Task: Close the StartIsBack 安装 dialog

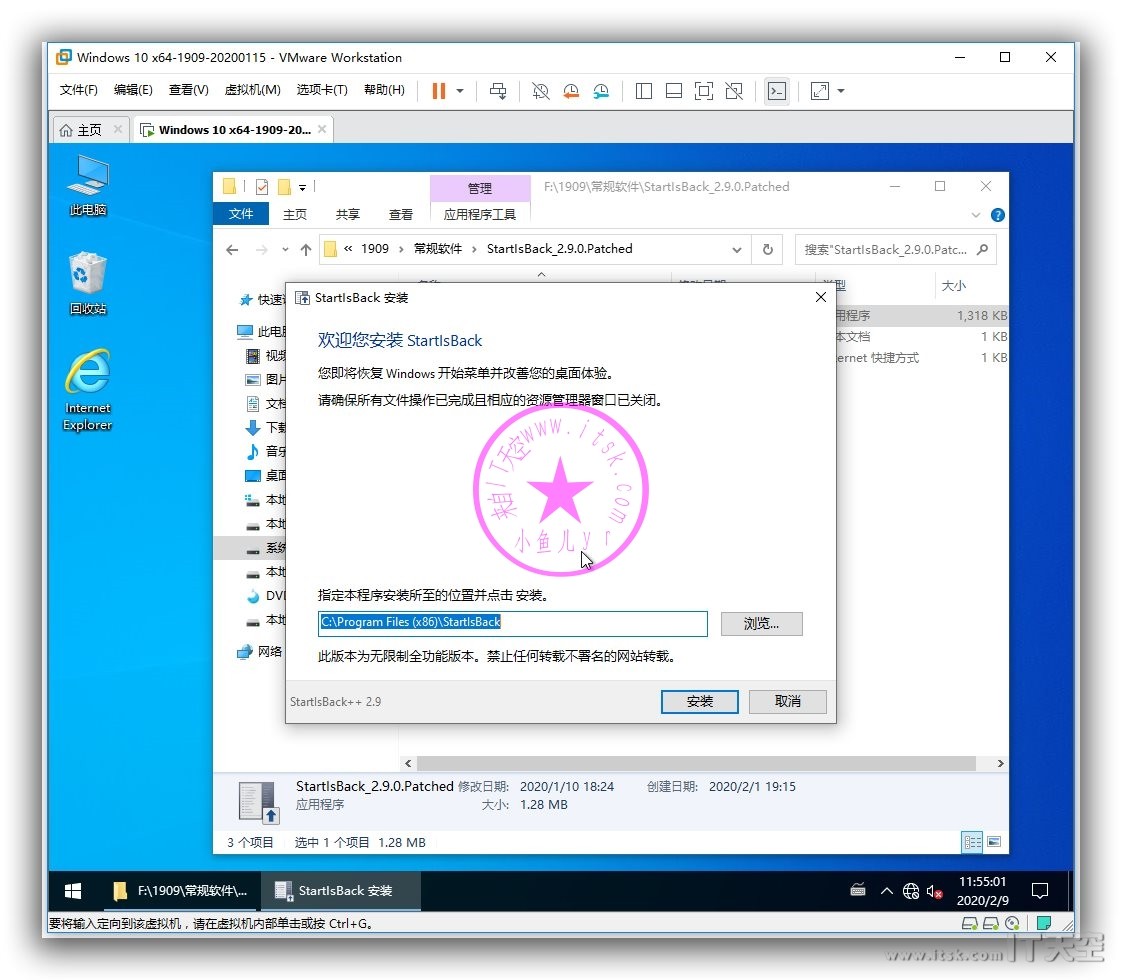Action: pos(820,297)
